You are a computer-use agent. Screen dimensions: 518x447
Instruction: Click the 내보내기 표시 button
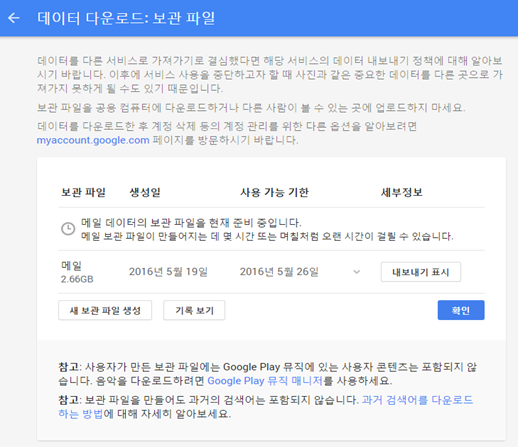[x=421, y=272]
